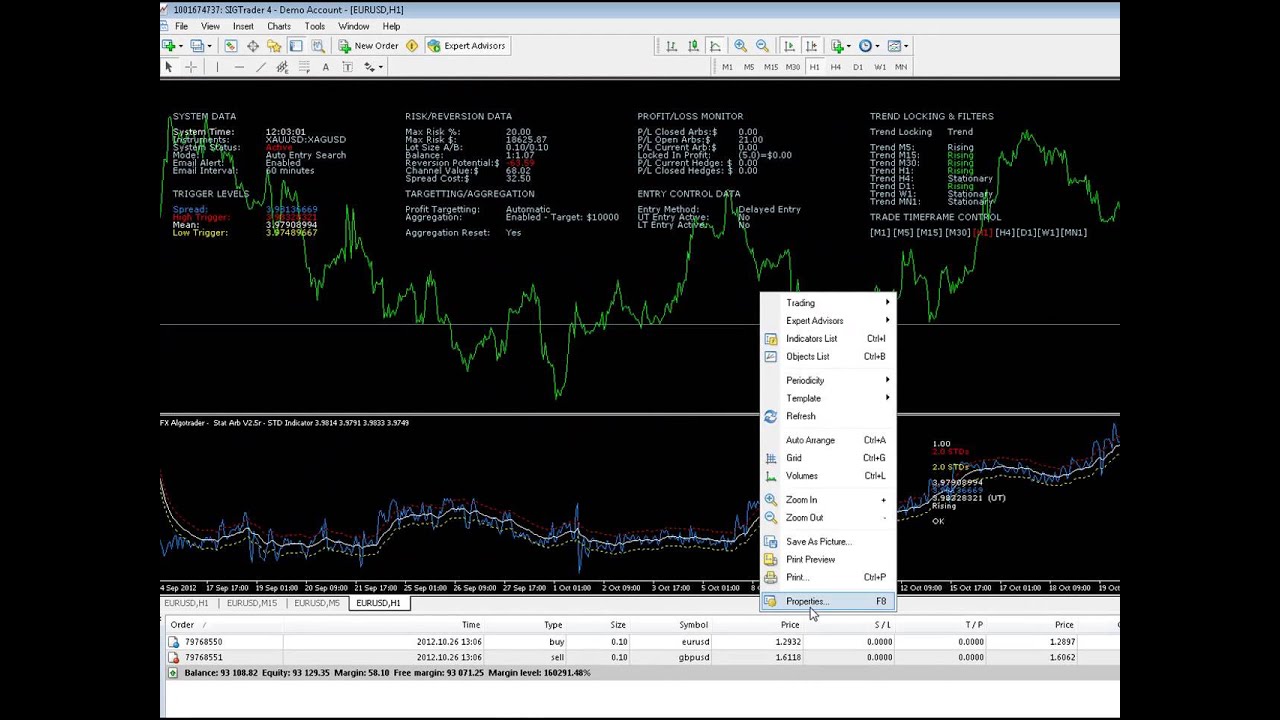Click the zoom in magnifier toolbar icon
Image resolution: width=1280 pixels, height=720 pixels.
[x=740, y=46]
